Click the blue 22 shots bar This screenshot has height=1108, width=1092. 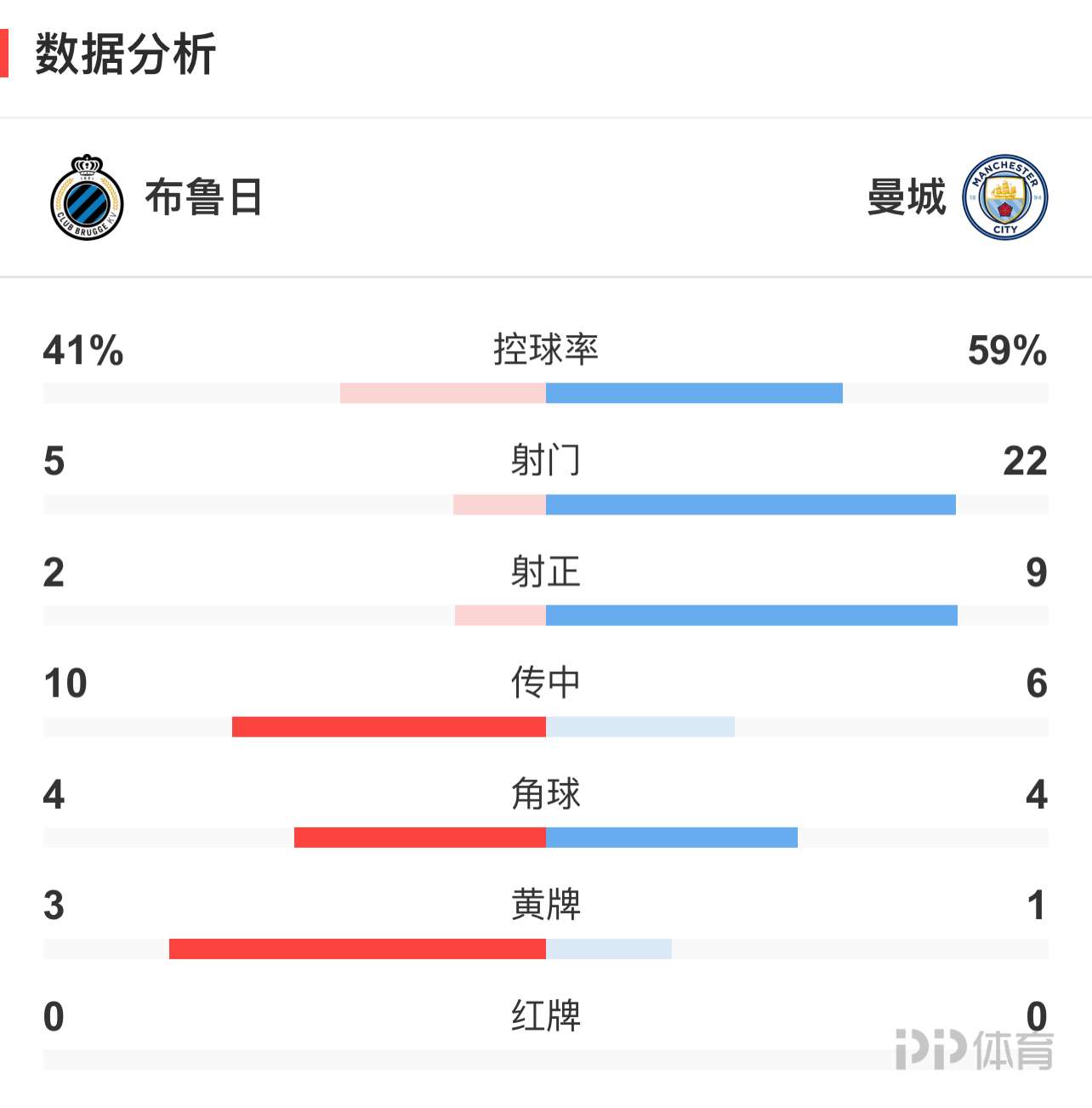751,504
